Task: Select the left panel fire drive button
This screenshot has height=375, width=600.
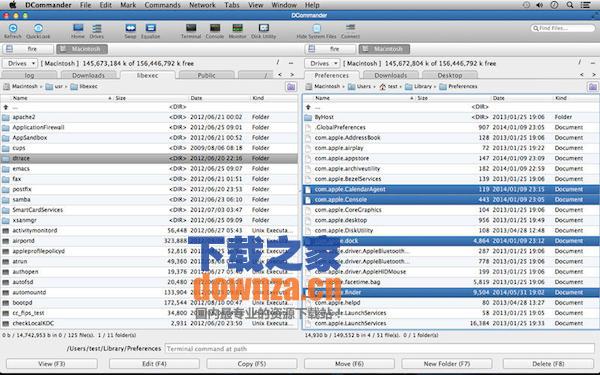Action: (x=28, y=49)
